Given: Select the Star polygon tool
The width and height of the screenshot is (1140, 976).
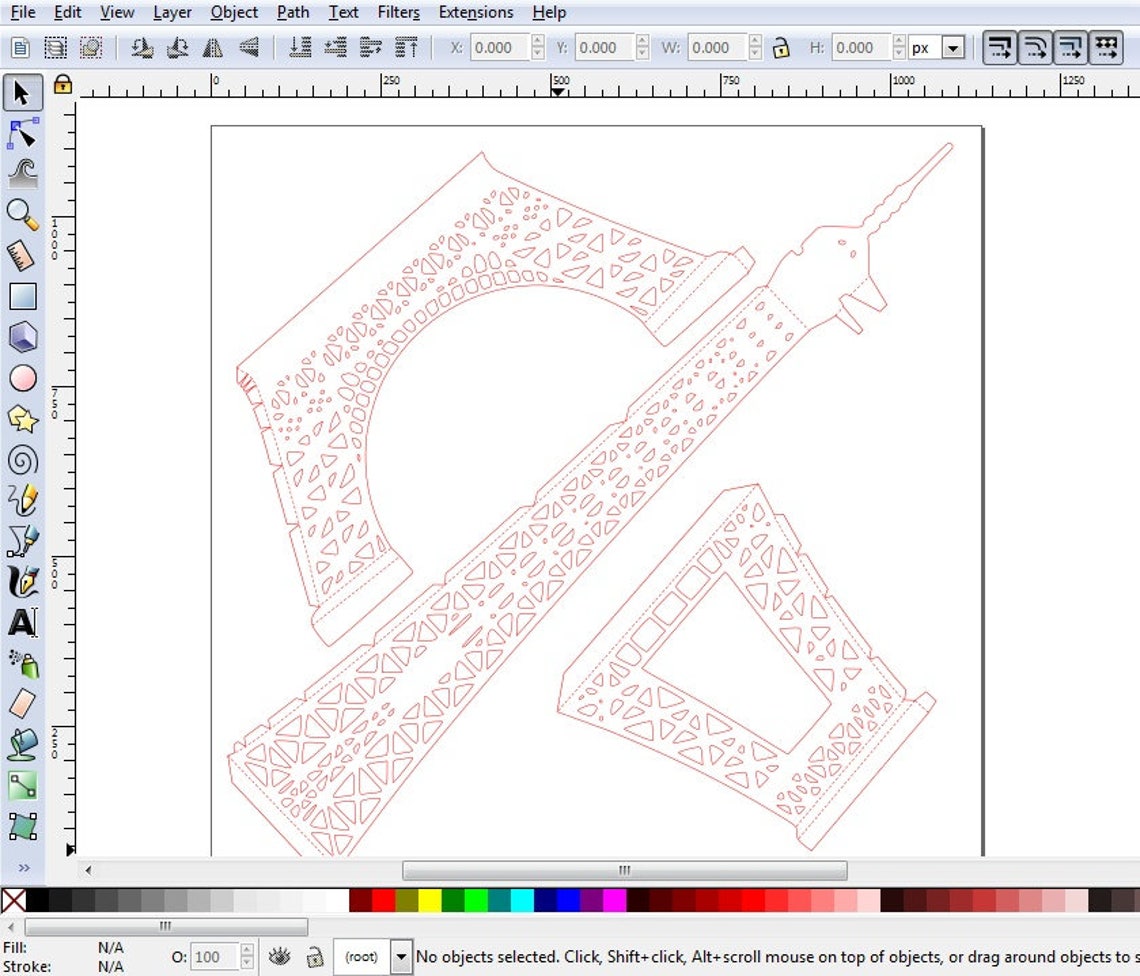Looking at the screenshot, I should (x=23, y=419).
